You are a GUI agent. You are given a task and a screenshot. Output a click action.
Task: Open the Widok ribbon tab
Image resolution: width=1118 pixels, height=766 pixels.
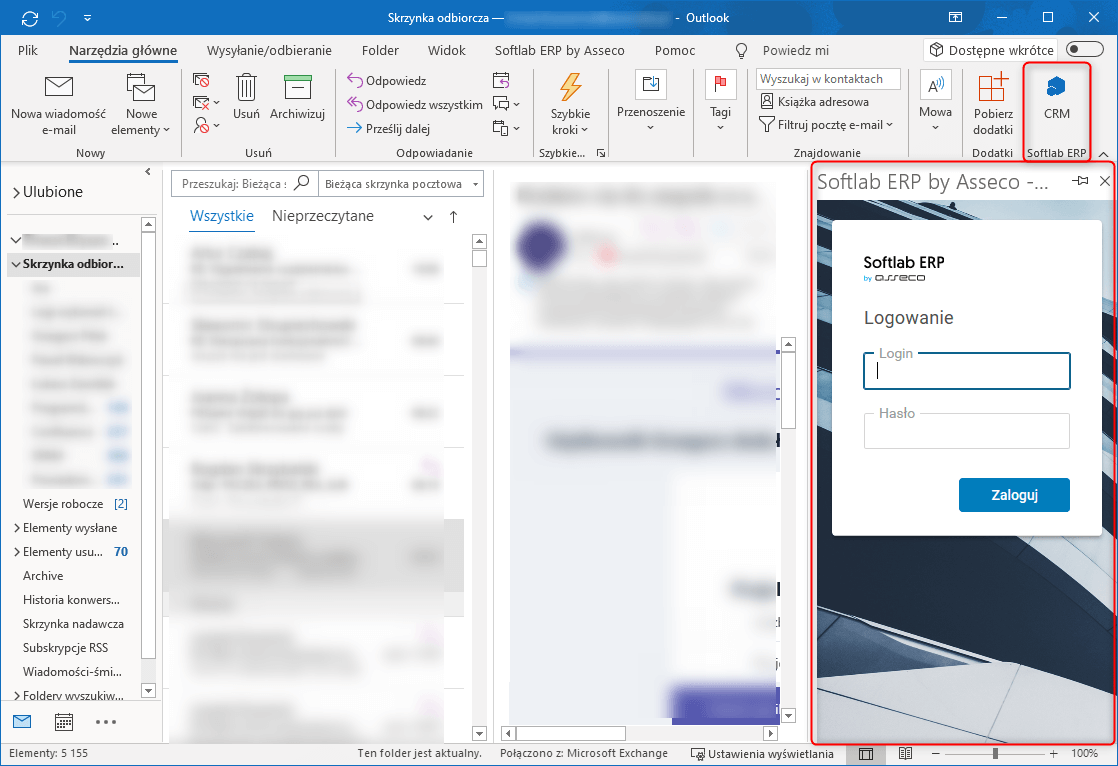446,51
